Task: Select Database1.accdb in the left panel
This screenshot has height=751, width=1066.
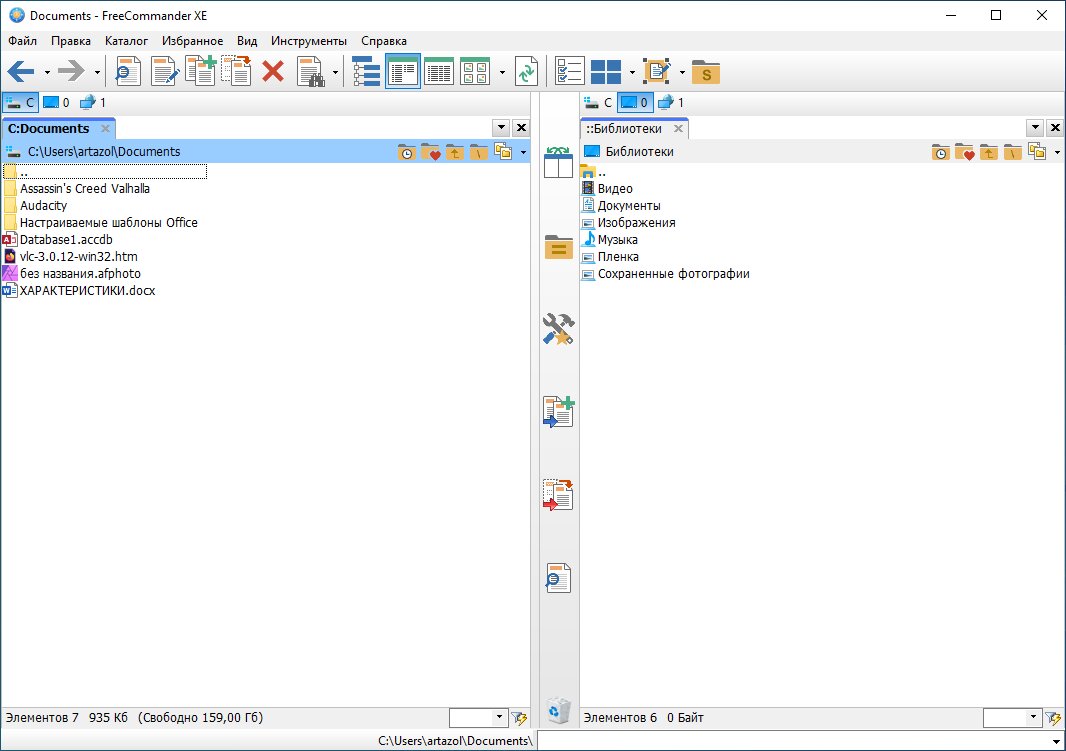Action: click(66, 239)
